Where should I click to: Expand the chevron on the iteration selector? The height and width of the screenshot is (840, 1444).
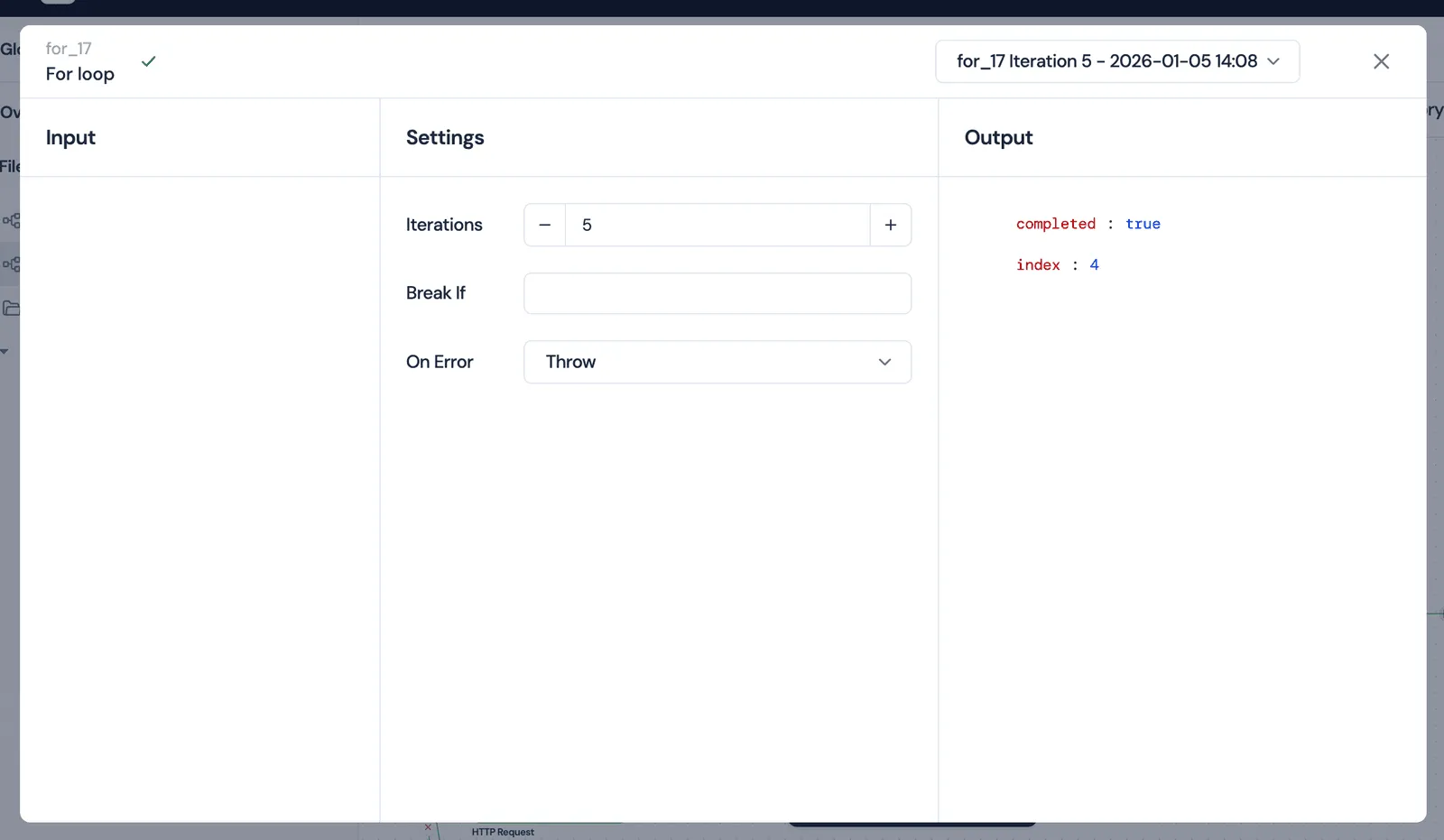pos(1273,61)
